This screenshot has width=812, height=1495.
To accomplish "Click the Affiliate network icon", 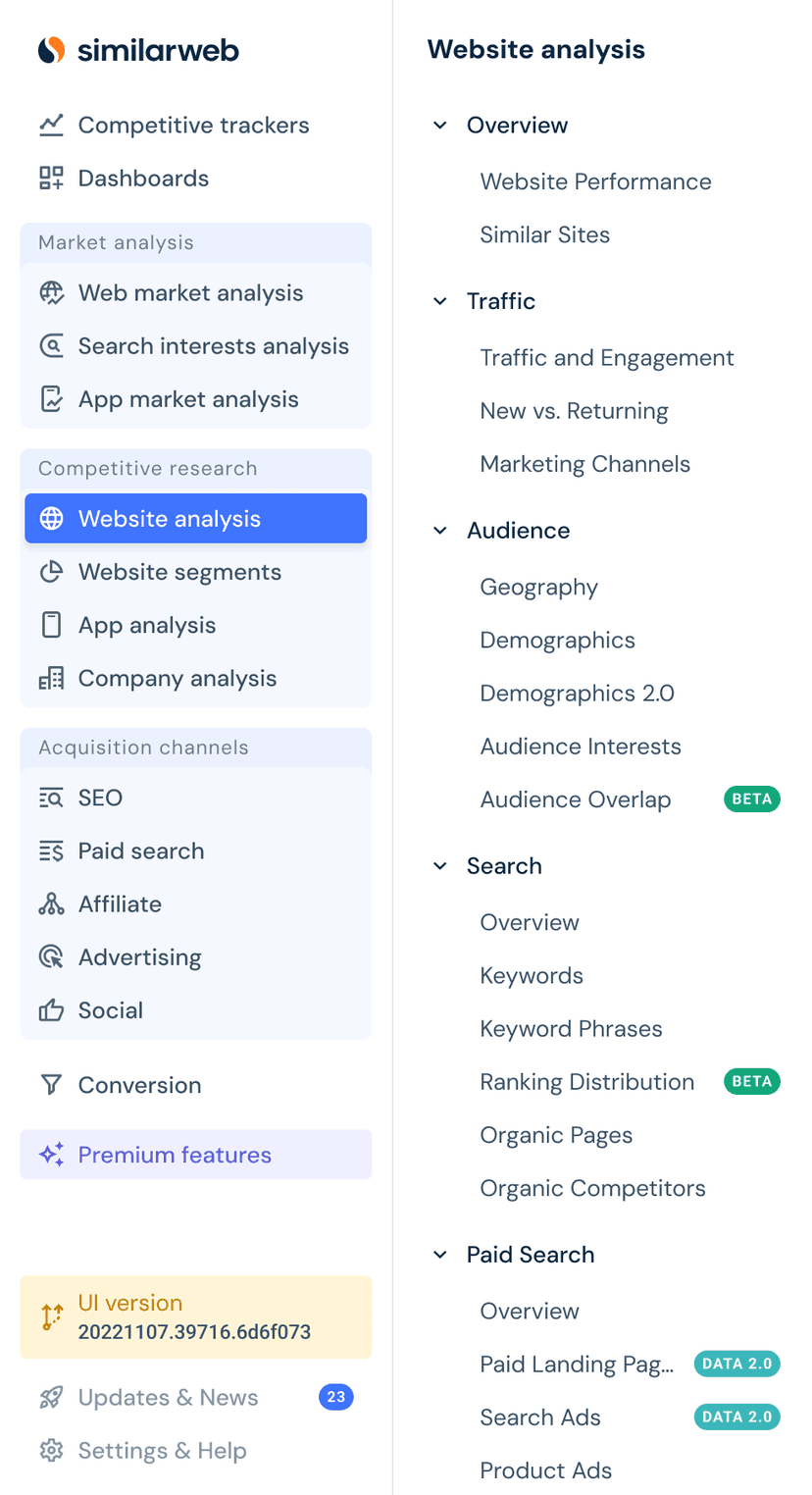I will click(x=51, y=902).
